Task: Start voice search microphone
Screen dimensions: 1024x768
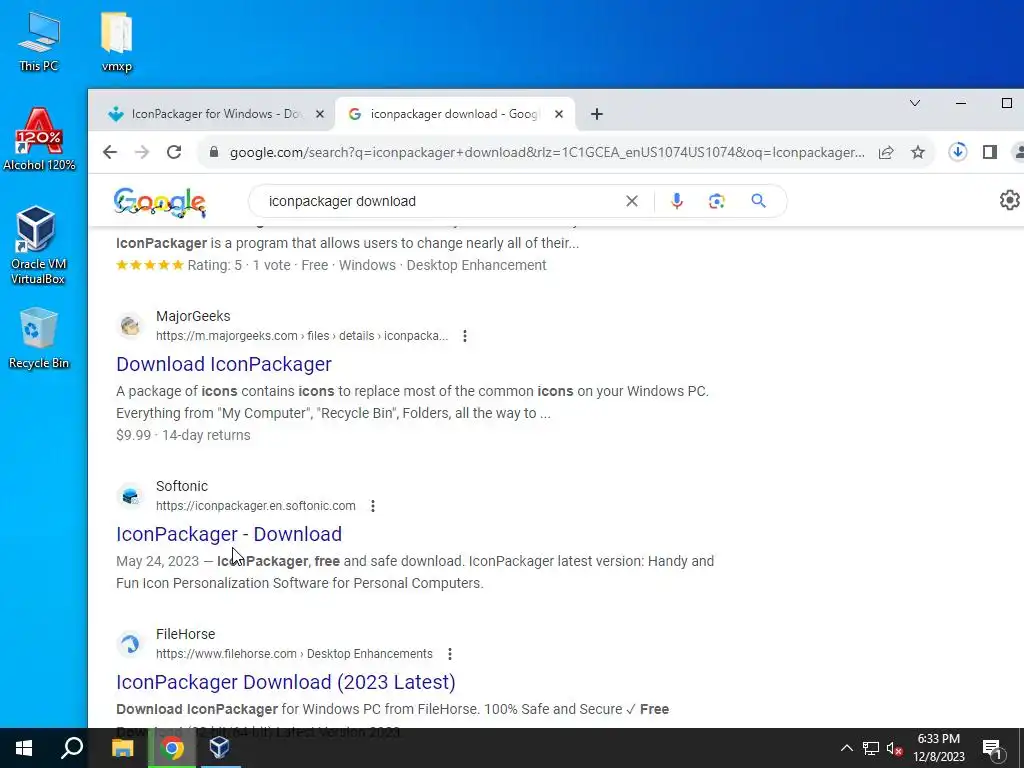Action: pyautogui.click(x=677, y=201)
